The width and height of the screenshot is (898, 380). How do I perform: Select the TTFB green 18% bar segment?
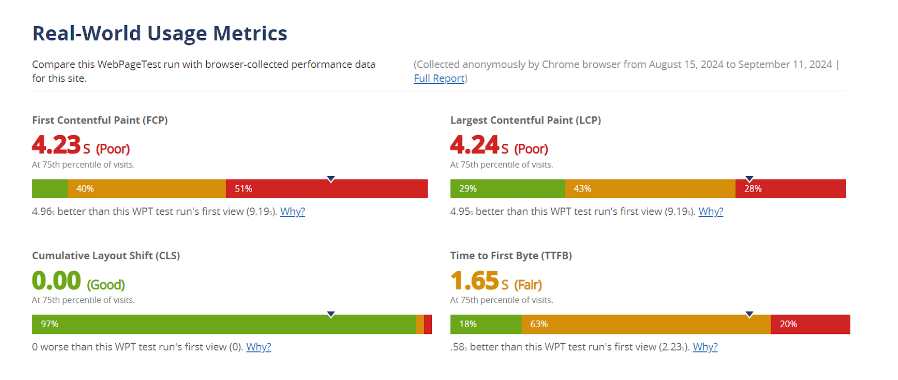(486, 324)
